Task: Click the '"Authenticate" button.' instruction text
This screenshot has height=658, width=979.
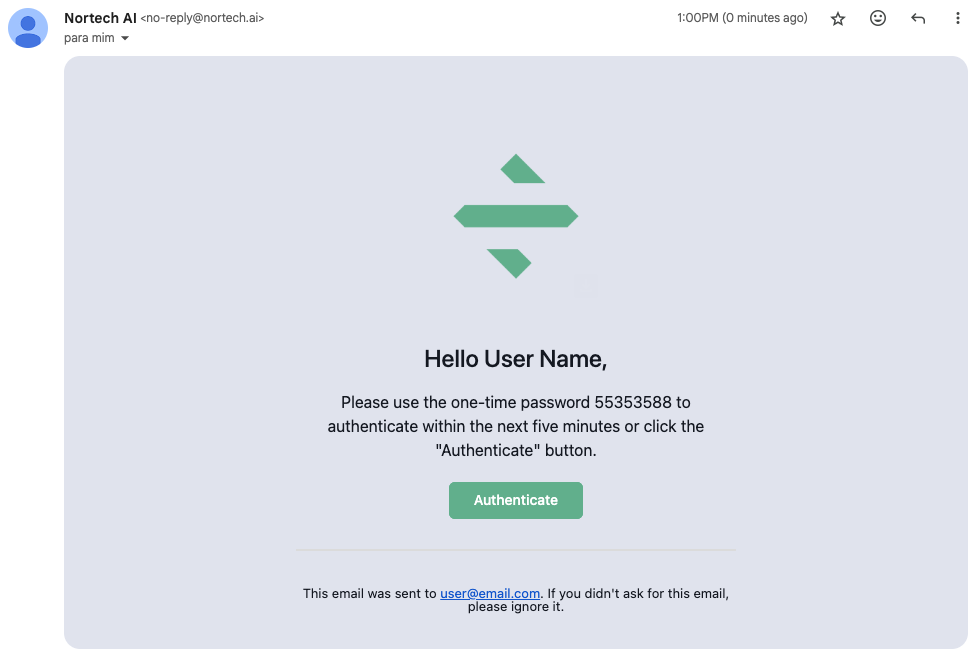Action: [x=516, y=450]
